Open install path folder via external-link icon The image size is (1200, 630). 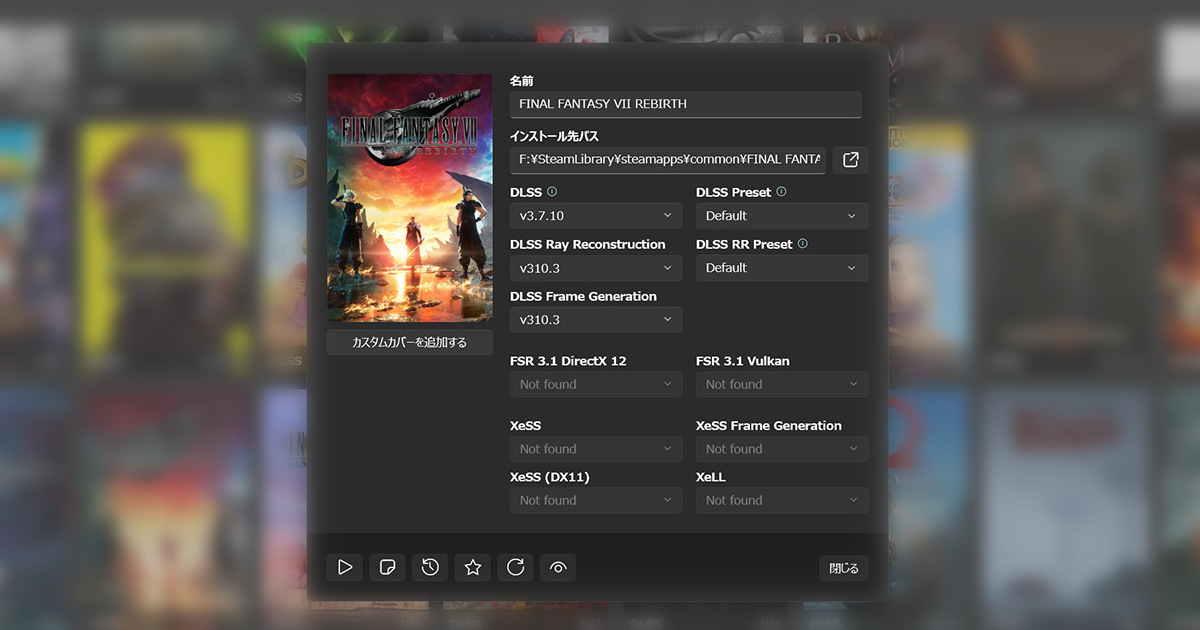point(851,160)
